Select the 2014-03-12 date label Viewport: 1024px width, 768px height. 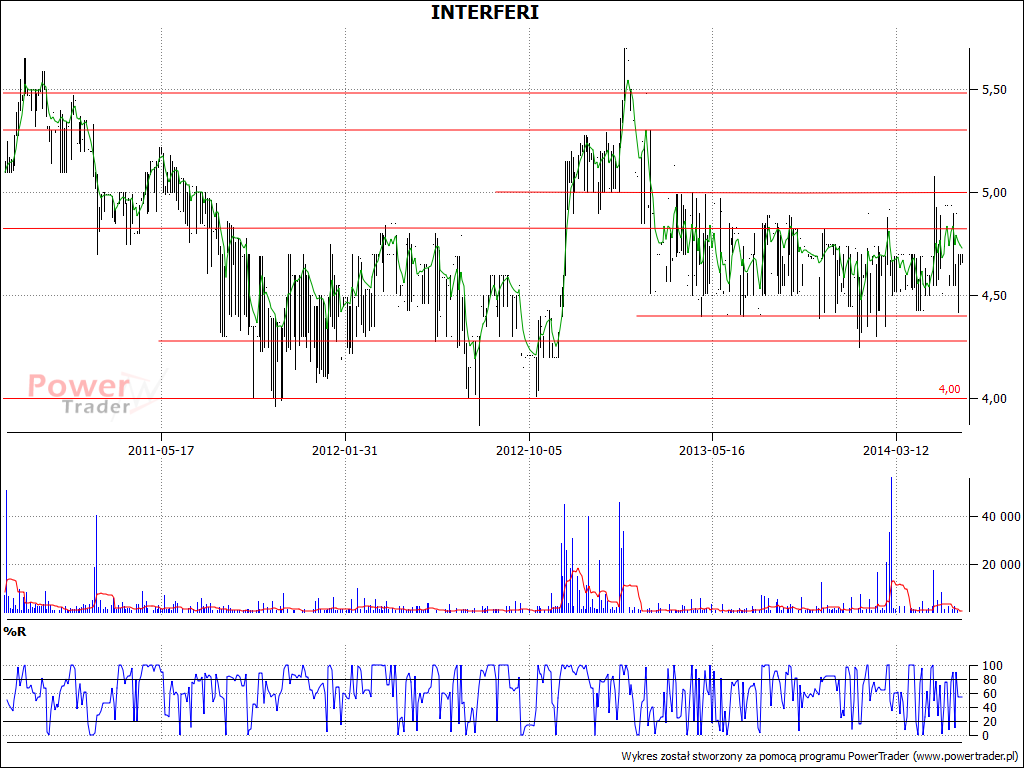pos(896,450)
